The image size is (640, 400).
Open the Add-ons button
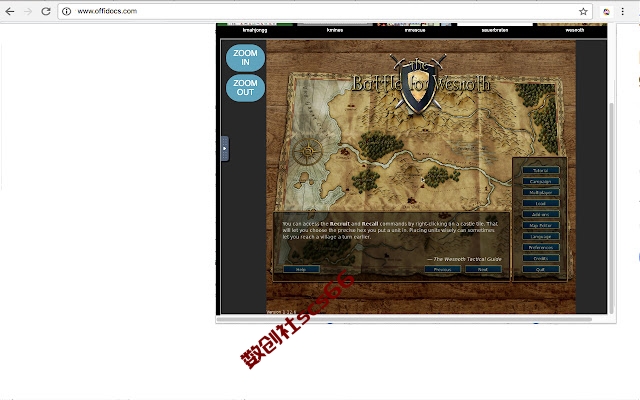[x=541, y=214]
